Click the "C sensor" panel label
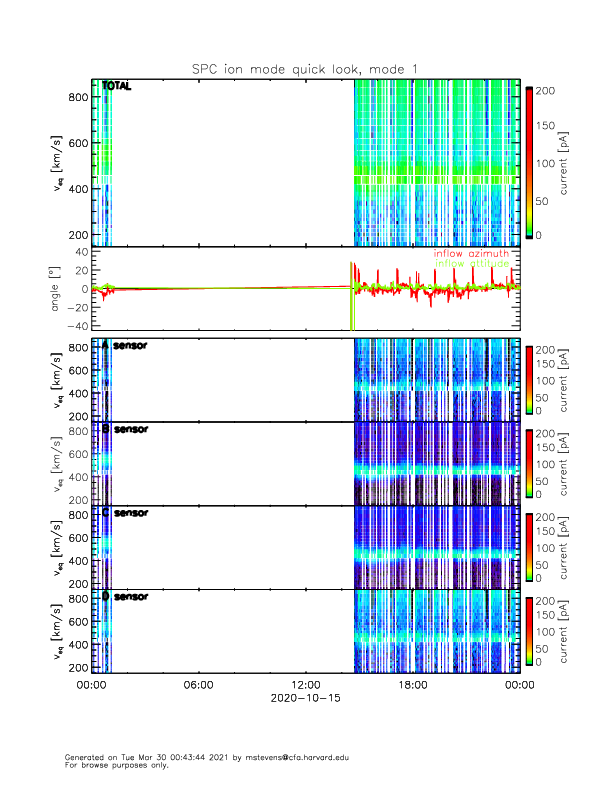 tap(124, 513)
